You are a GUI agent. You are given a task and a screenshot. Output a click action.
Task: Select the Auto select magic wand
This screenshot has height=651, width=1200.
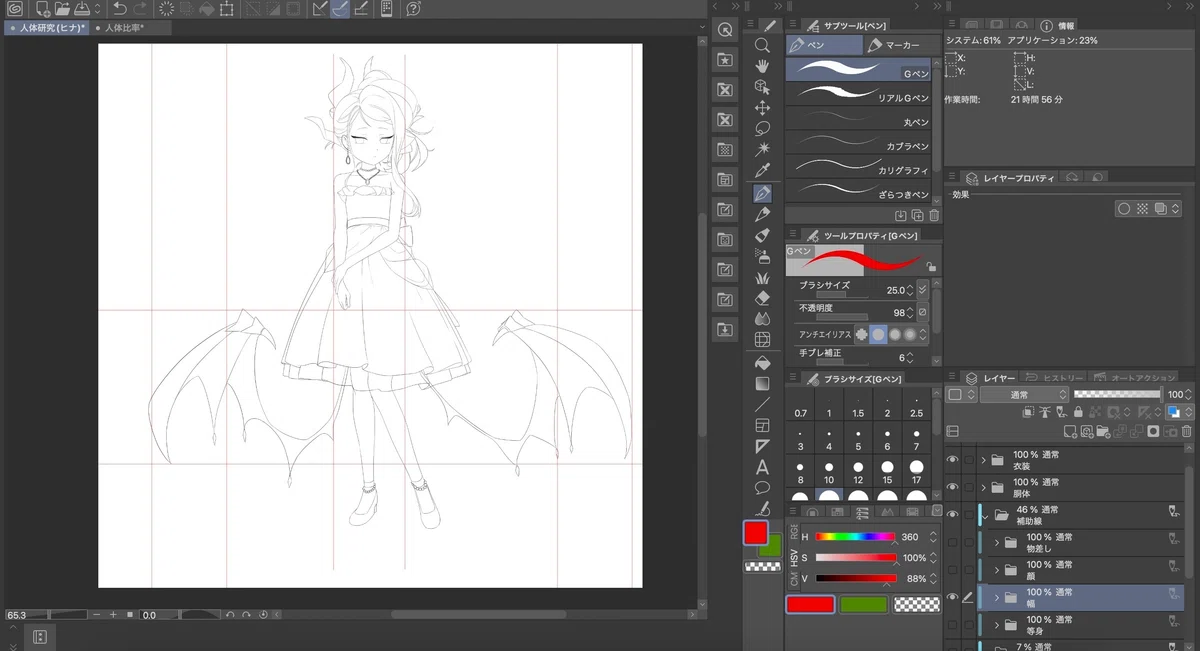click(762, 150)
